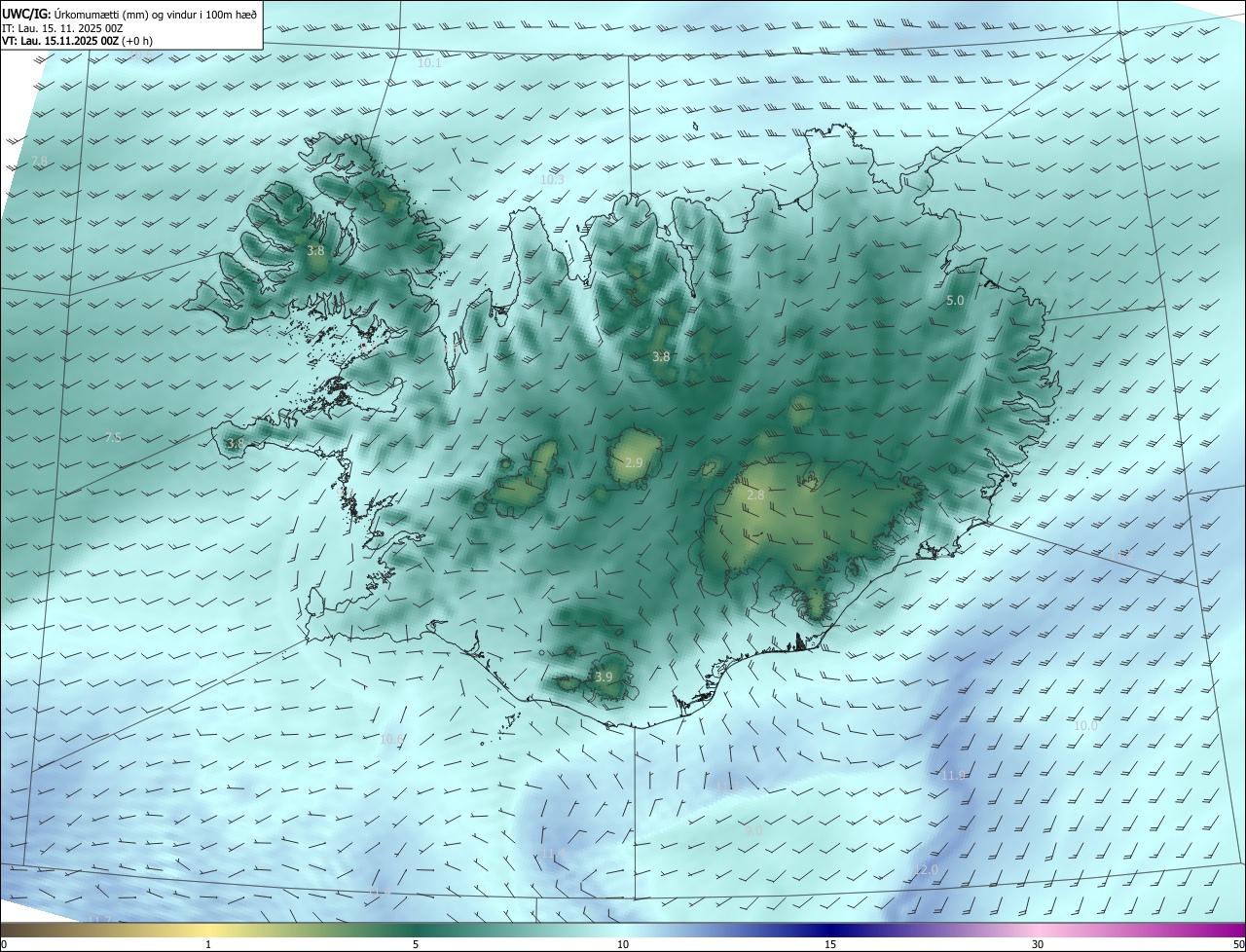The width and height of the screenshot is (1246, 952).
Task: Click the '1' tick on the colour scale
Action: coord(208,944)
